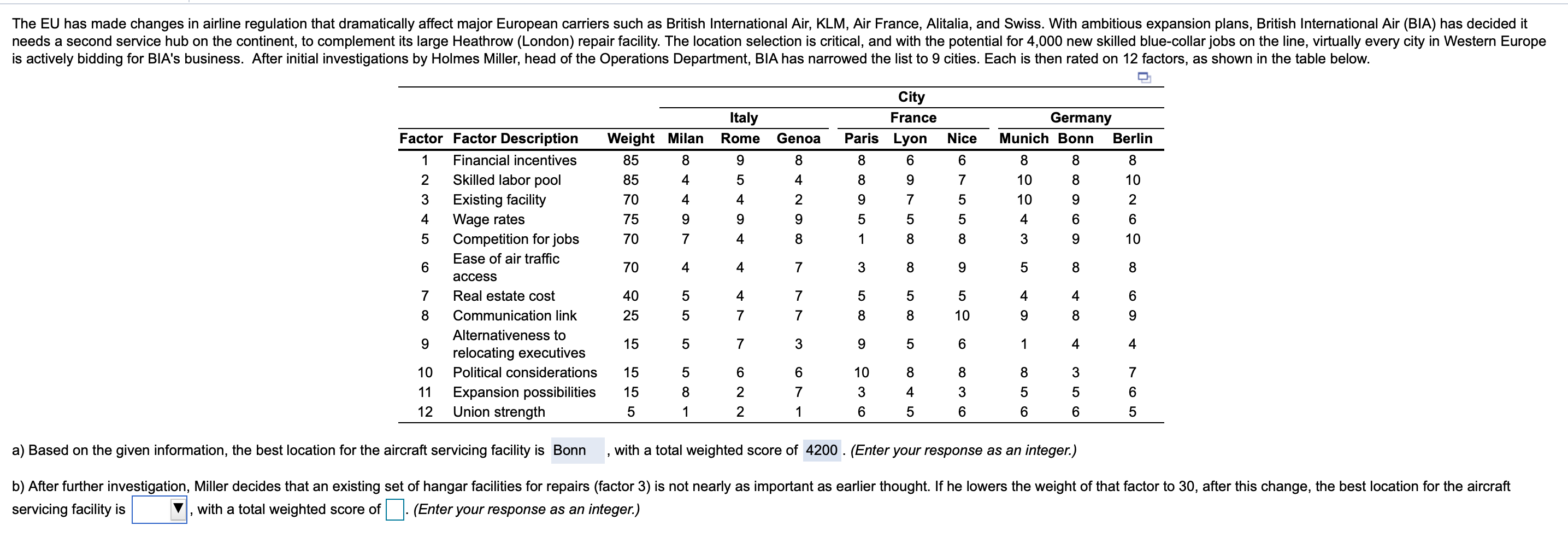Click the Milan column header
Viewport: 1568px width, 537px height.
point(686,138)
